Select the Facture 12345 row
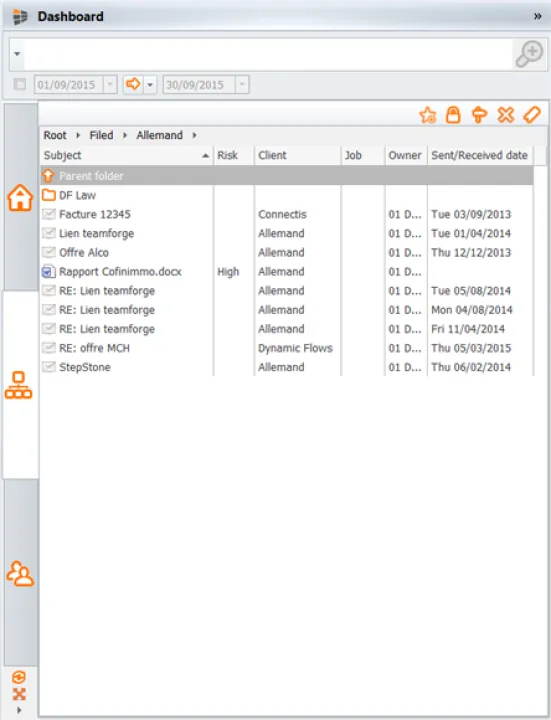The height and width of the screenshot is (720, 551). pos(287,214)
